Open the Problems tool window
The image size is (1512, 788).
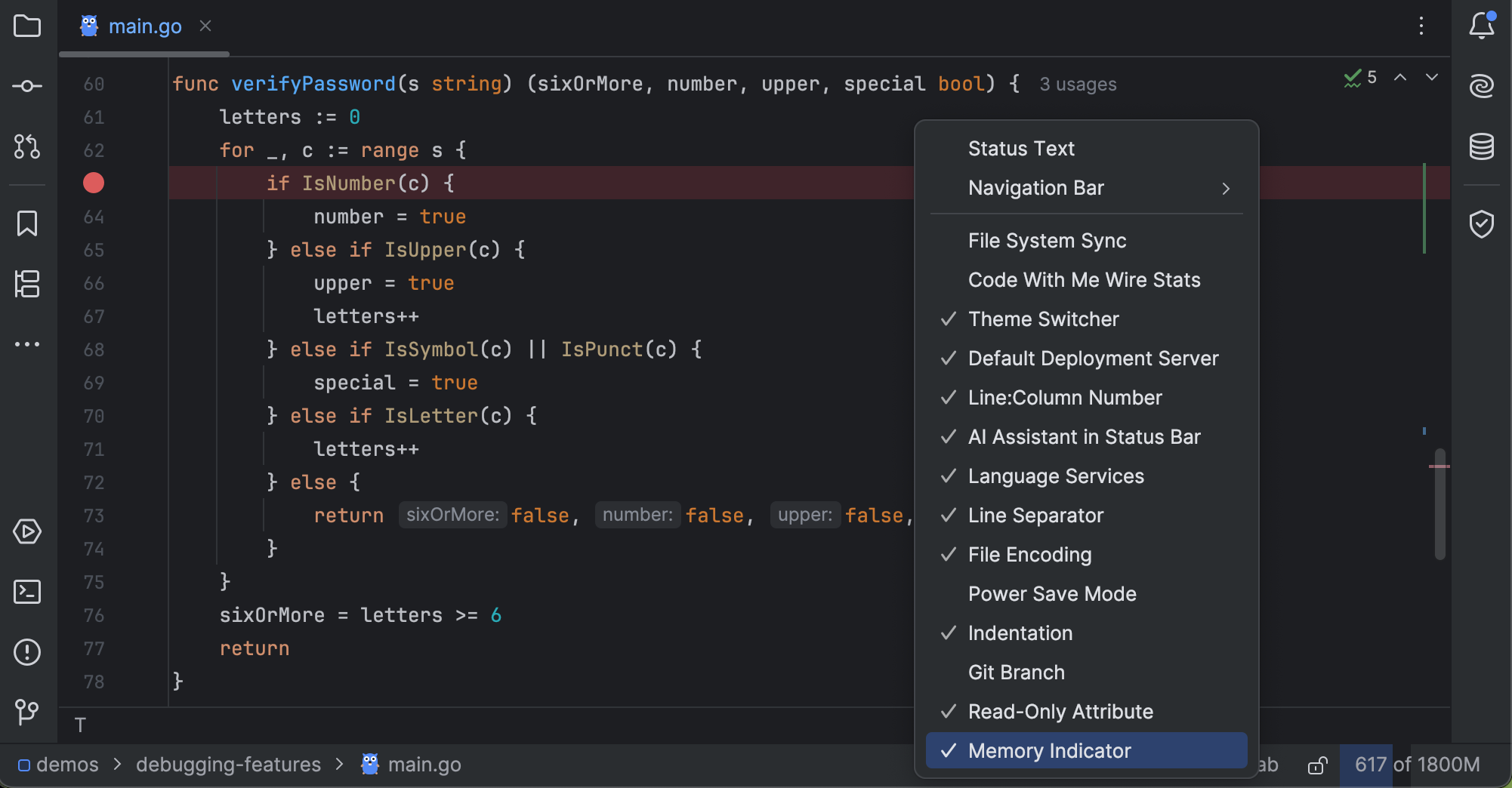click(27, 652)
